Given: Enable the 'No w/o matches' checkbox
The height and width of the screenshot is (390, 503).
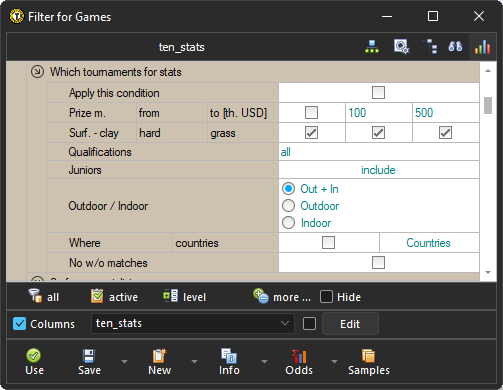Looking at the screenshot, I should pyautogui.click(x=378, y=262).
